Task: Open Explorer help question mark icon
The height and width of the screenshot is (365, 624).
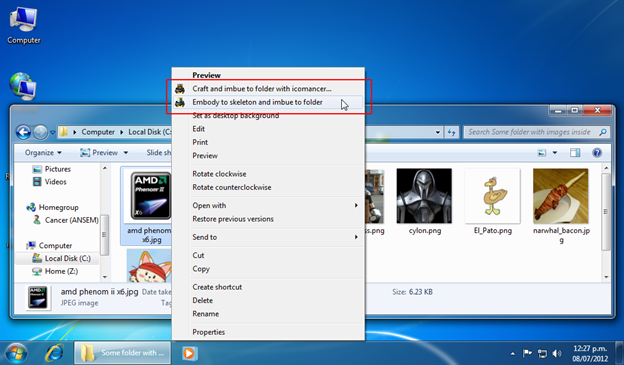Action: coord(597,152)
